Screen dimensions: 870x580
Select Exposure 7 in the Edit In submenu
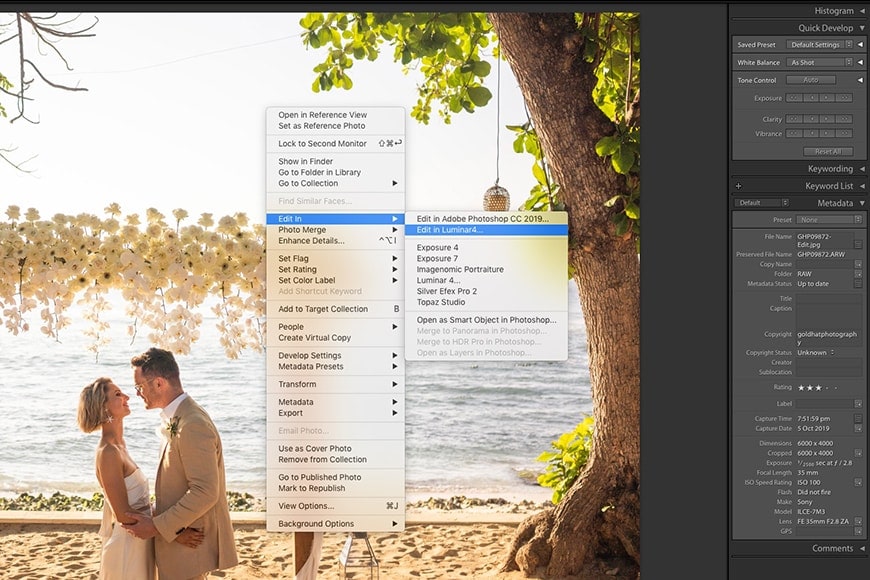click(x=486, y=259)
